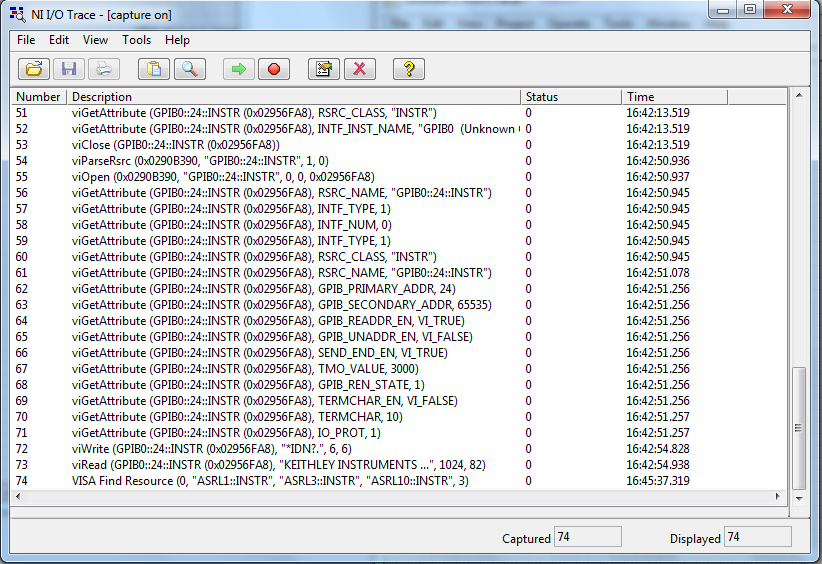
Task: Select row 55 viOpen call
Action: point(398,177)
